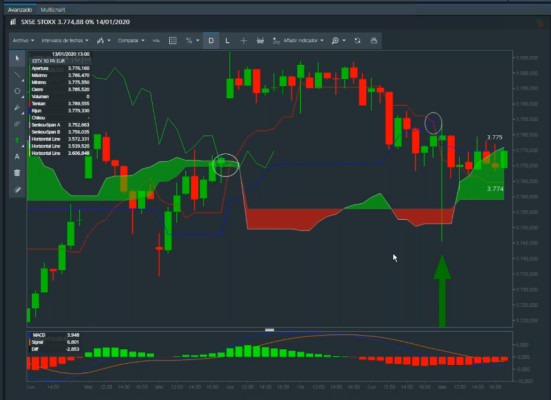Choose the line drawing tool
The image size is (551, 400).
(17, 75)
